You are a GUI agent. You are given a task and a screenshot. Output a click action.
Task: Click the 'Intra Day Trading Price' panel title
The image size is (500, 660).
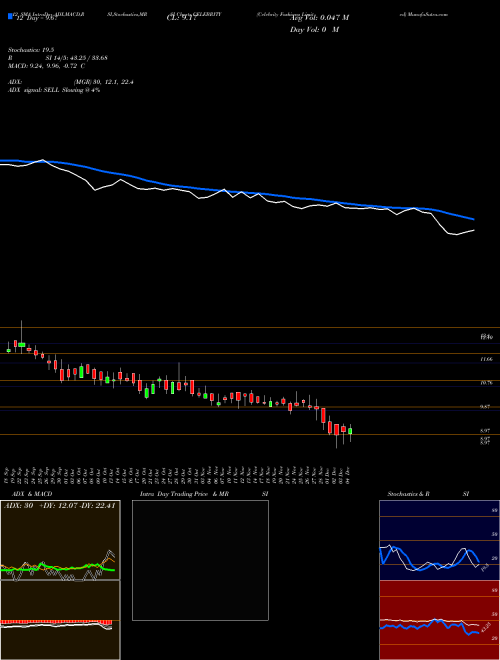[174, 494]
